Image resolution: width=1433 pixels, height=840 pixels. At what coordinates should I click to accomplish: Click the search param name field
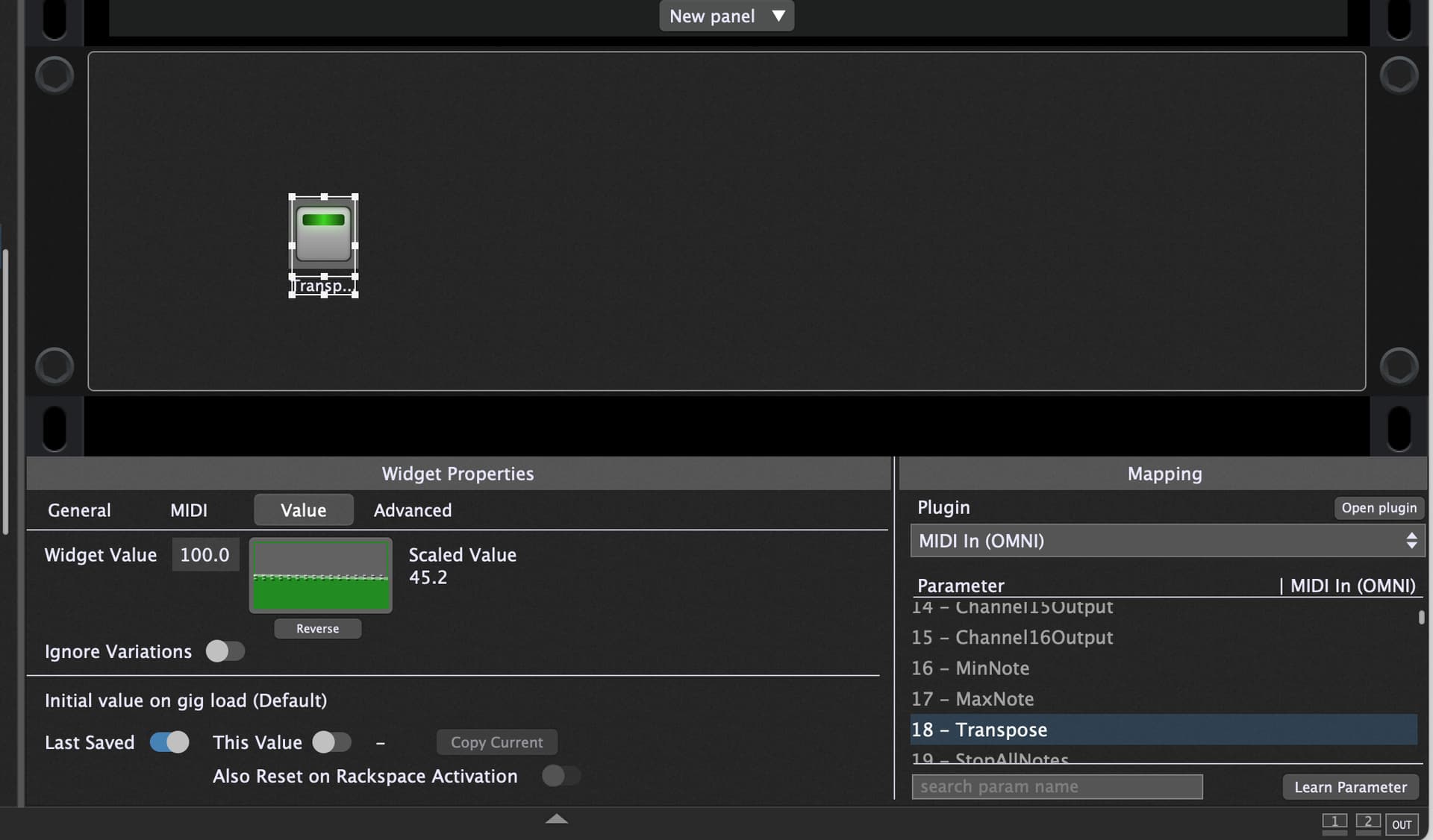point(1056,786)
